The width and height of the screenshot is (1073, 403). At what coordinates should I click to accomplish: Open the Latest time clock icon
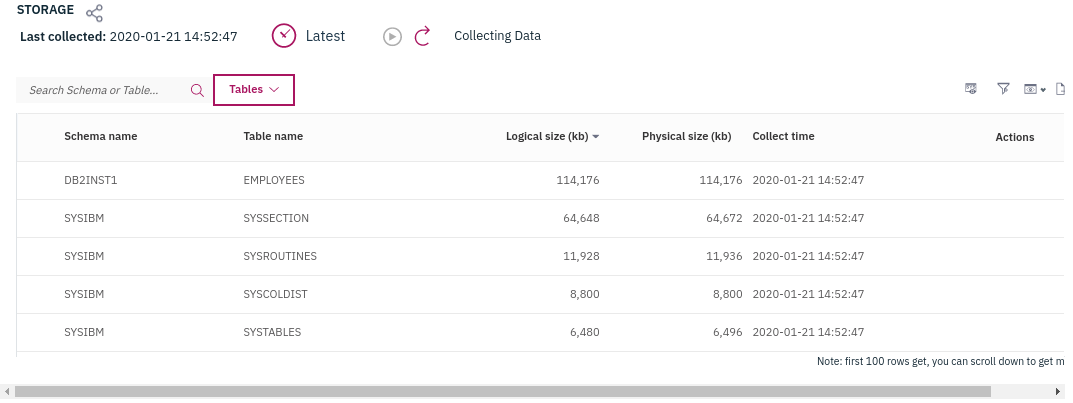285,36
